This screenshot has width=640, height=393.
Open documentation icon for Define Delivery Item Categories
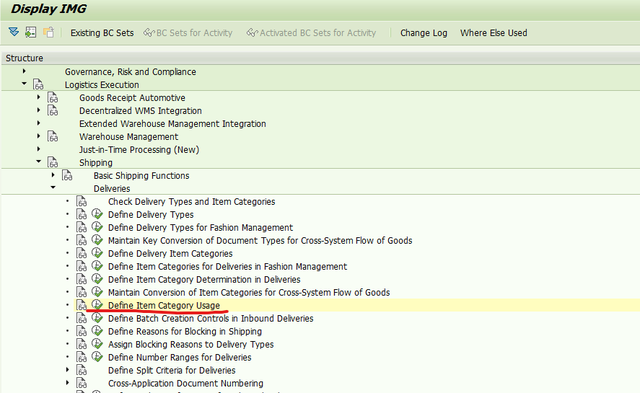pos(81,253)
